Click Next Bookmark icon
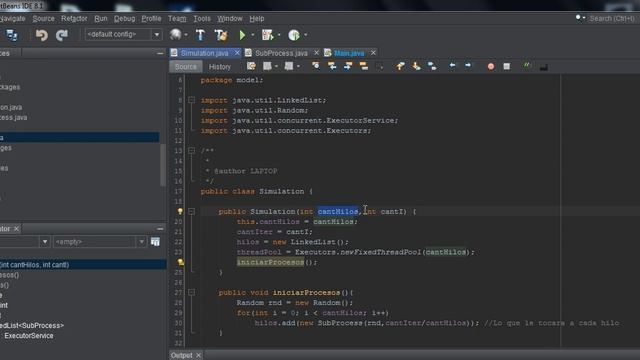 [416, 66]
